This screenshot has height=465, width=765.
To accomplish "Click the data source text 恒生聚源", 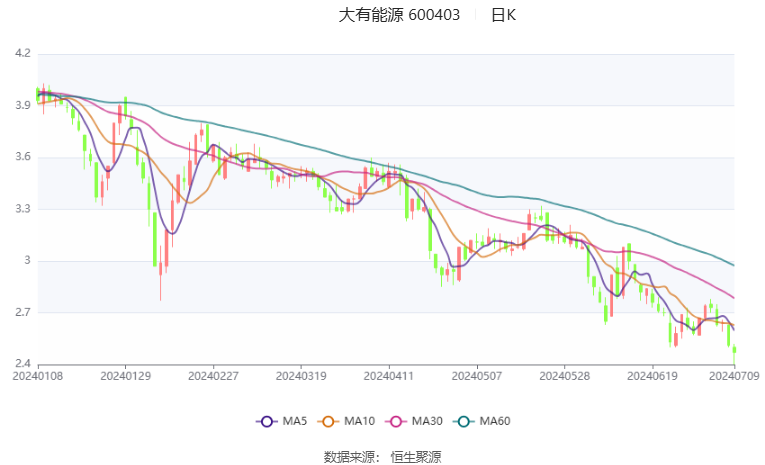I will point(416,457).
